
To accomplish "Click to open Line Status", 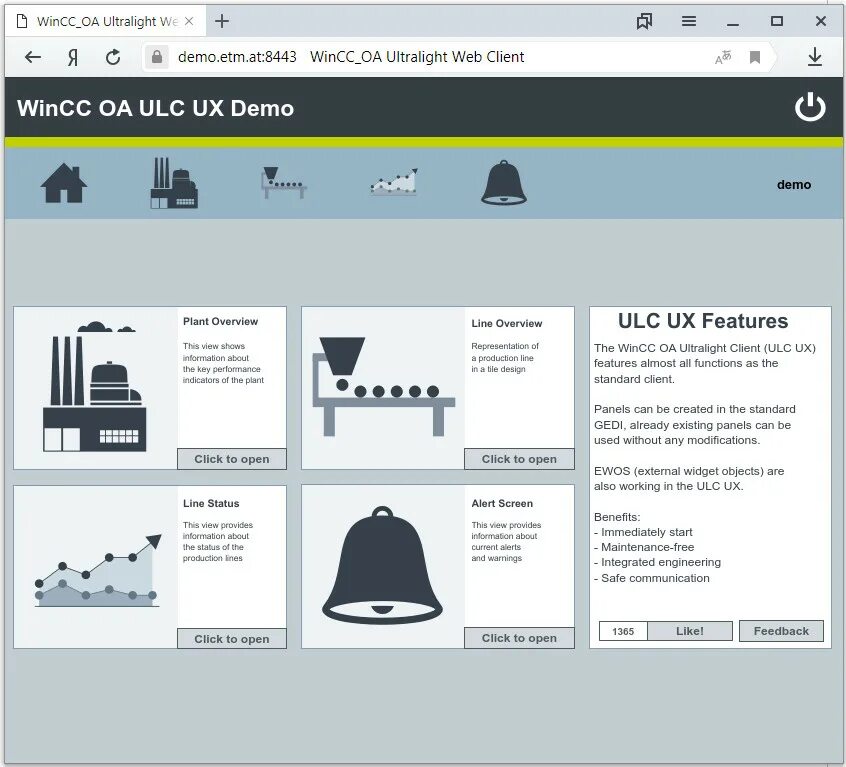I will tap(231, 639).
